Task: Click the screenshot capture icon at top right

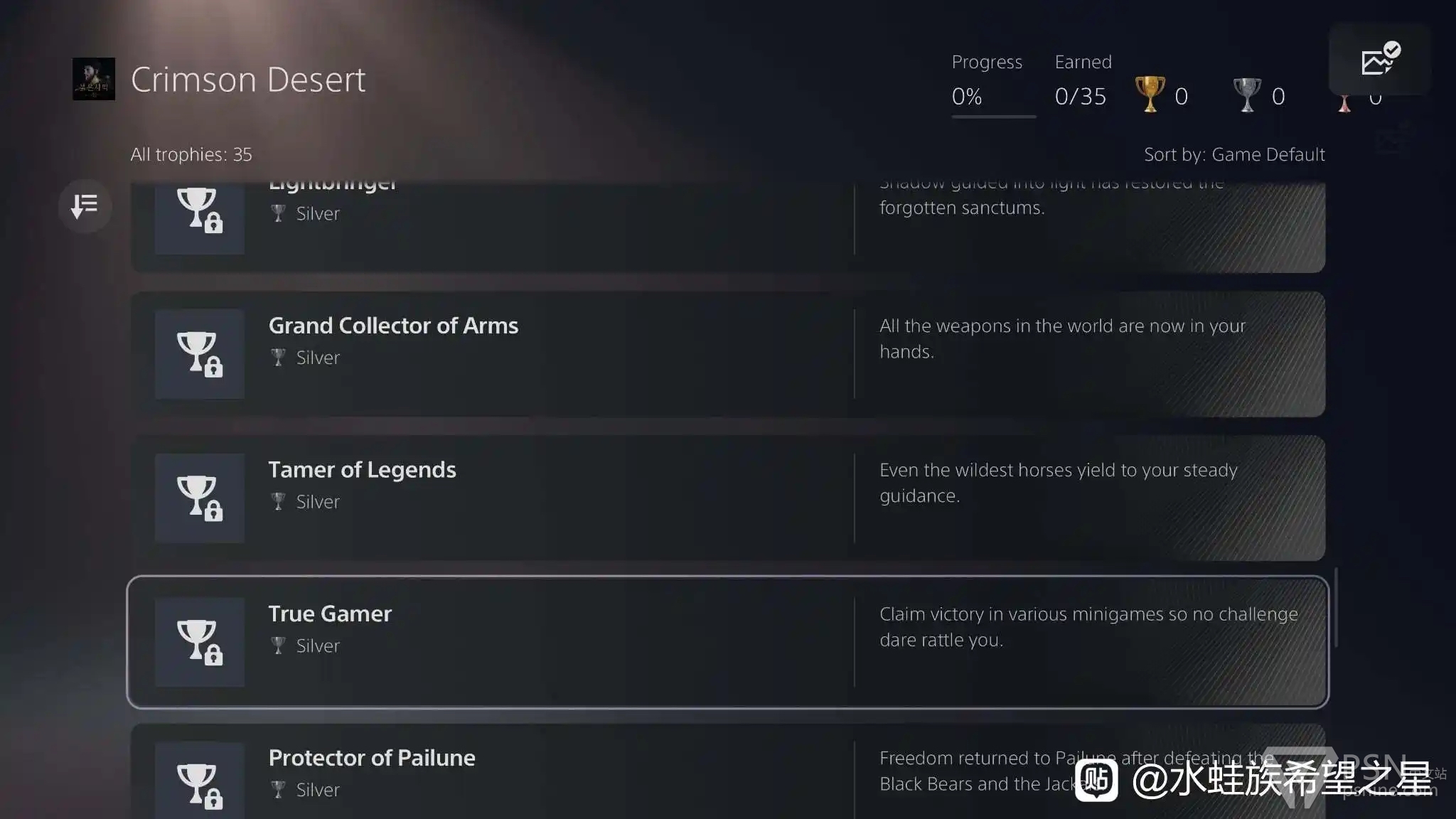Action: [1379, 60]
